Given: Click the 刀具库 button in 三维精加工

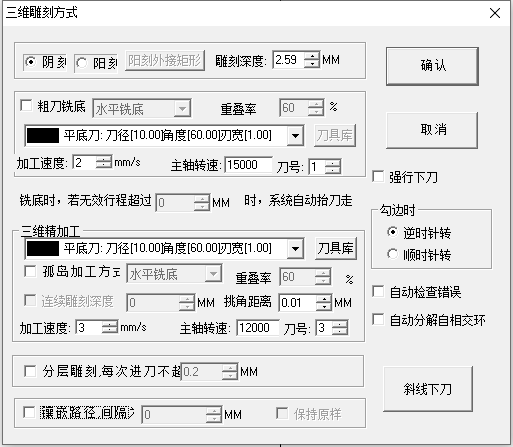Looking at the screenshot, I should (x=336, y=249).
